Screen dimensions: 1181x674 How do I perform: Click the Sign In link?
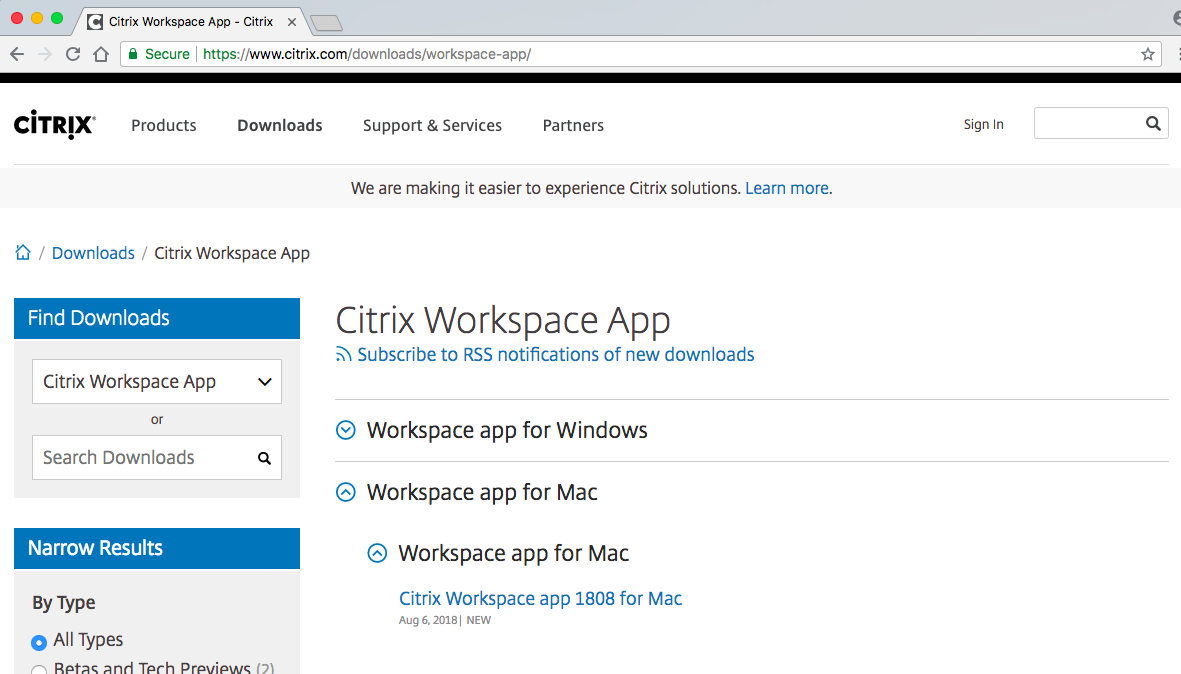point(984,124)
